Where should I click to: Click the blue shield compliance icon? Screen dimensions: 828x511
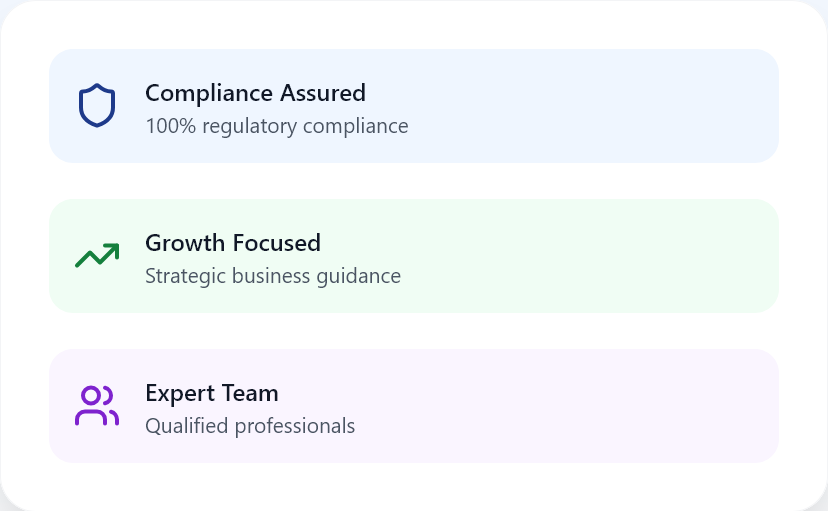[x=97, y=106]
